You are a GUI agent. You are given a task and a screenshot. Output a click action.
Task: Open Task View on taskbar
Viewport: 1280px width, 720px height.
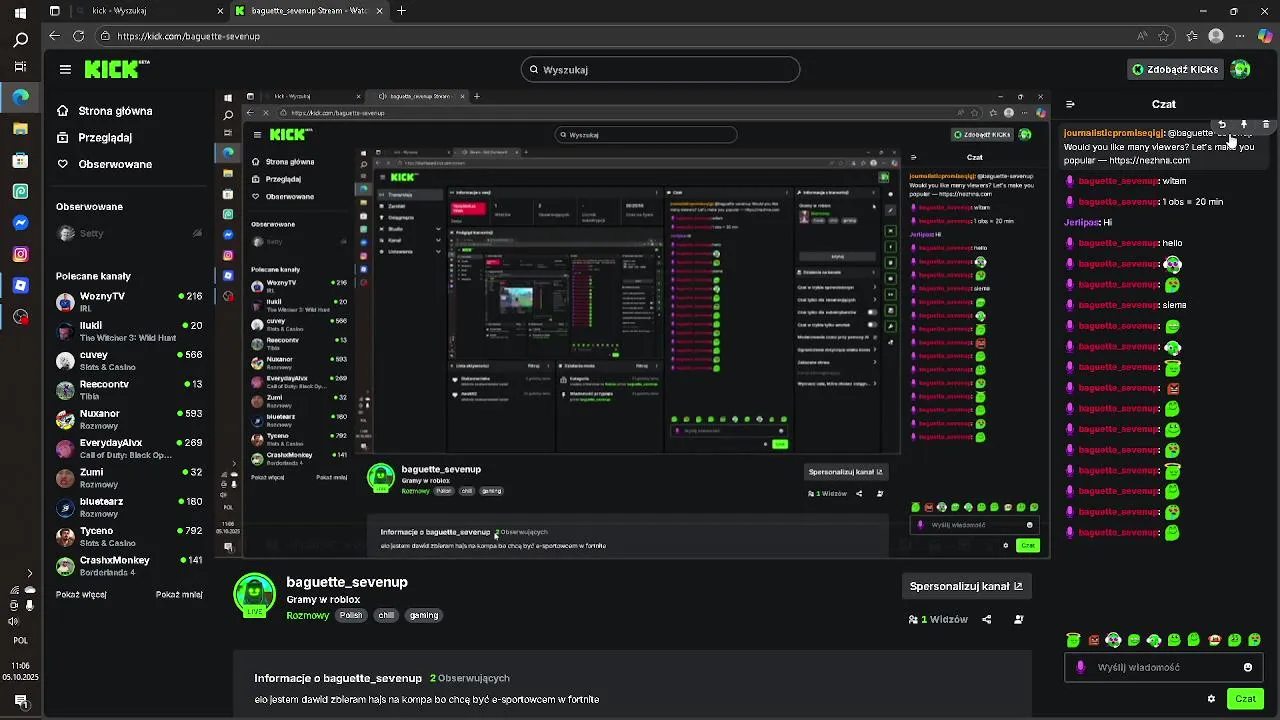[20, 67]
